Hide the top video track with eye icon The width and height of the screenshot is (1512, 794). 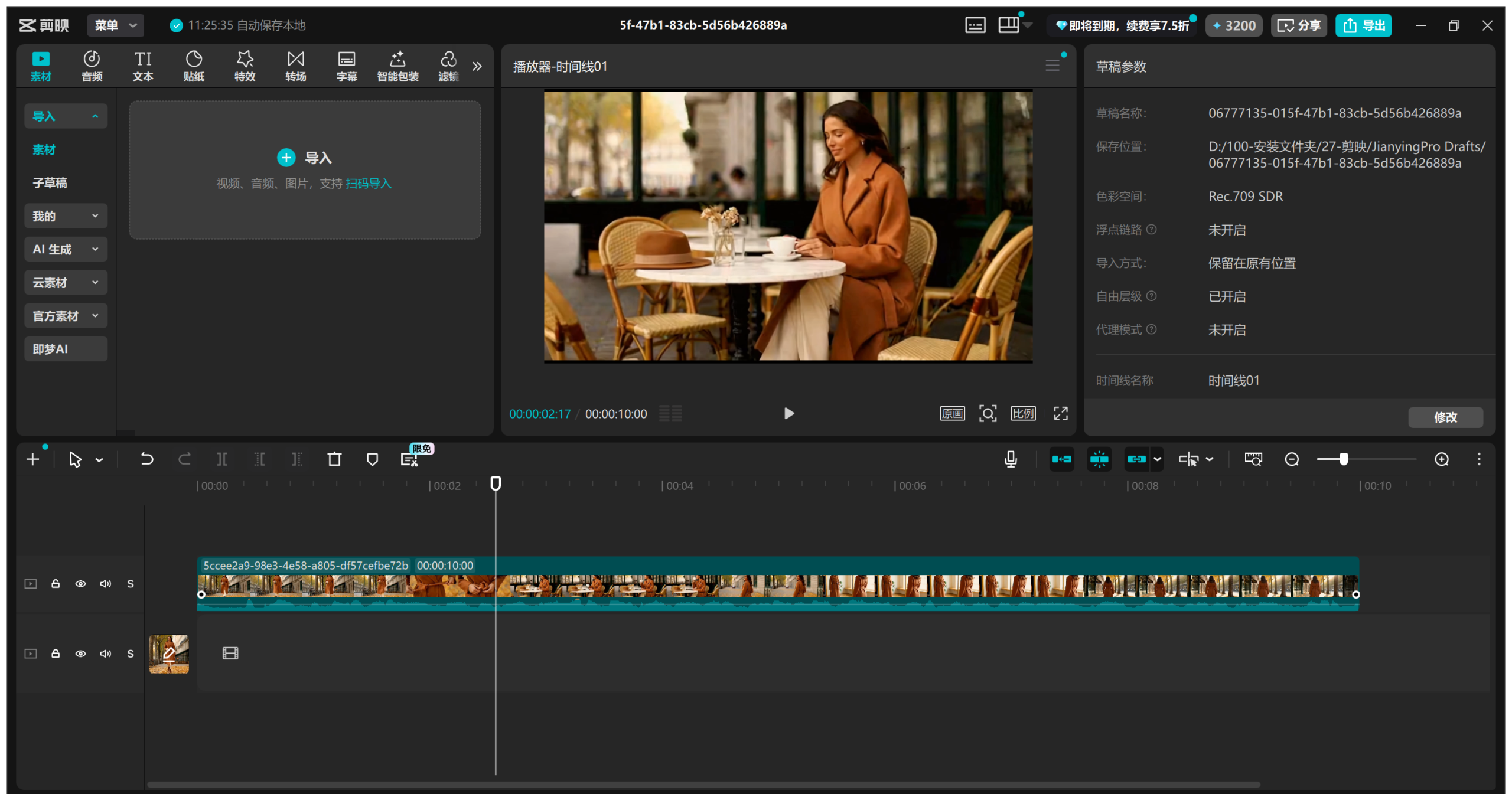80,584
